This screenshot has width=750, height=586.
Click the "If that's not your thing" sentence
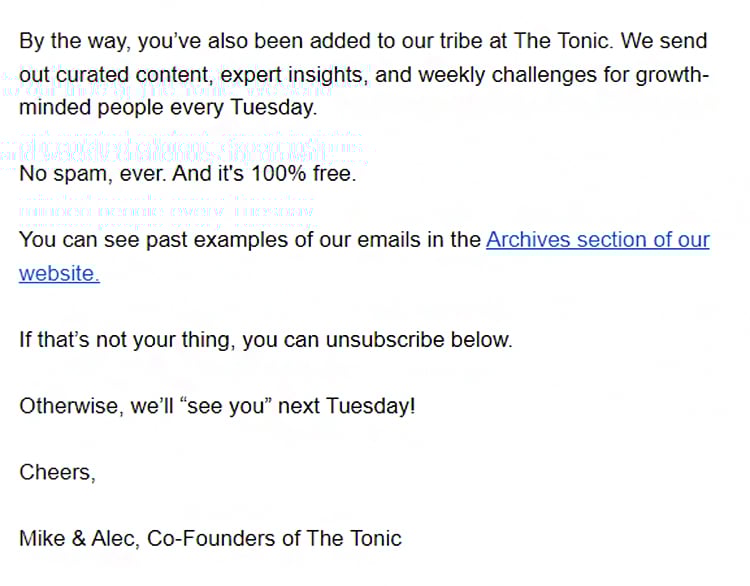pos(265,340)
